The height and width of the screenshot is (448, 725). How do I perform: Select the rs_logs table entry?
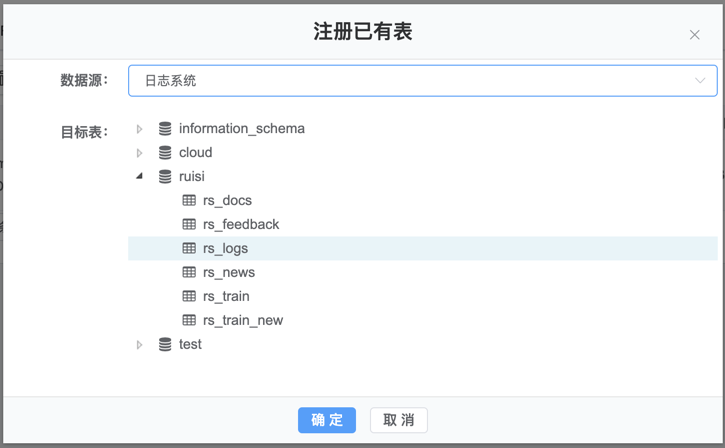point(225,249)
